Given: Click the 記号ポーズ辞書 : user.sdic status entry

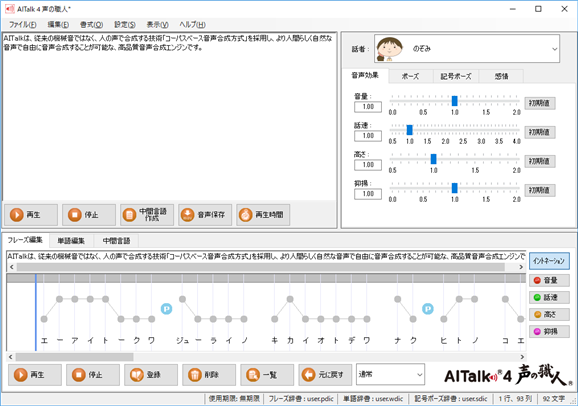Looking at the screenshot, I should point(450,399).
